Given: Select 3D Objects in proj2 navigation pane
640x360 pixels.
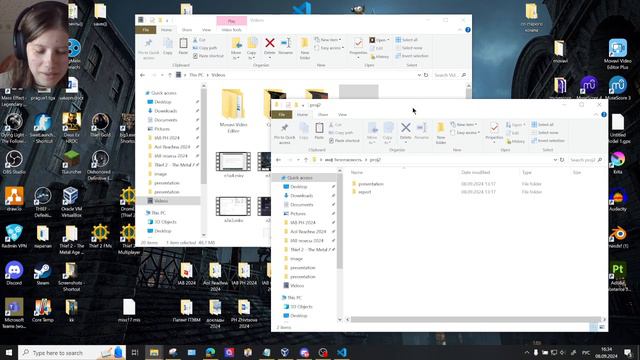Looking at the screenshot, I should (x=301, y=307).
